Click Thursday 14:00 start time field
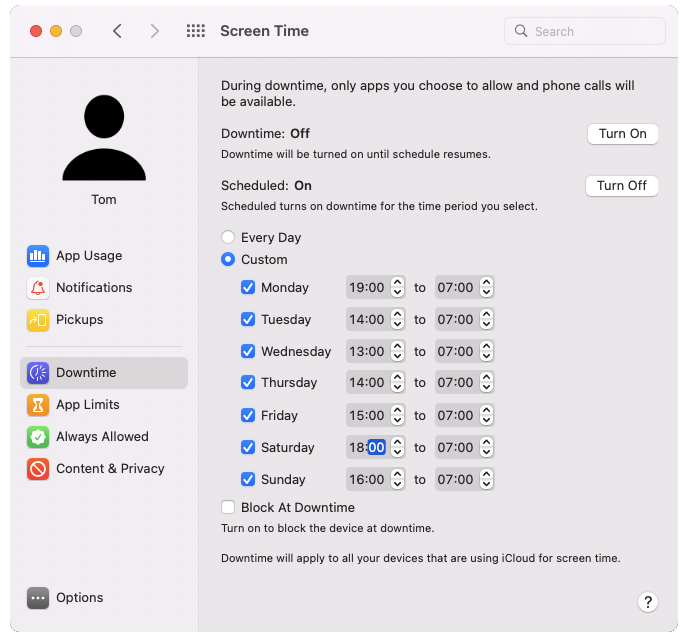 [x=368, y=382]
